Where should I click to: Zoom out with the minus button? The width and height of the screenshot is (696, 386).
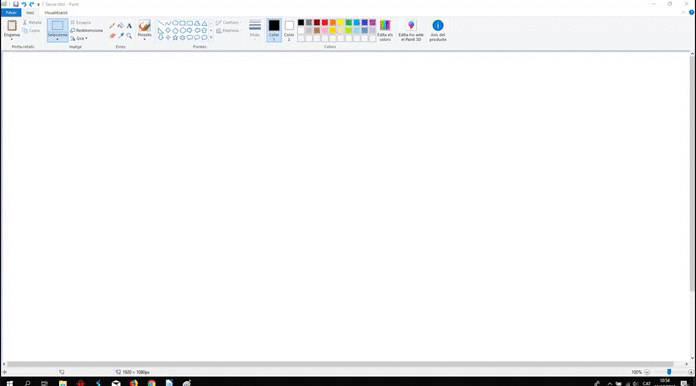(x=647, y=372)
